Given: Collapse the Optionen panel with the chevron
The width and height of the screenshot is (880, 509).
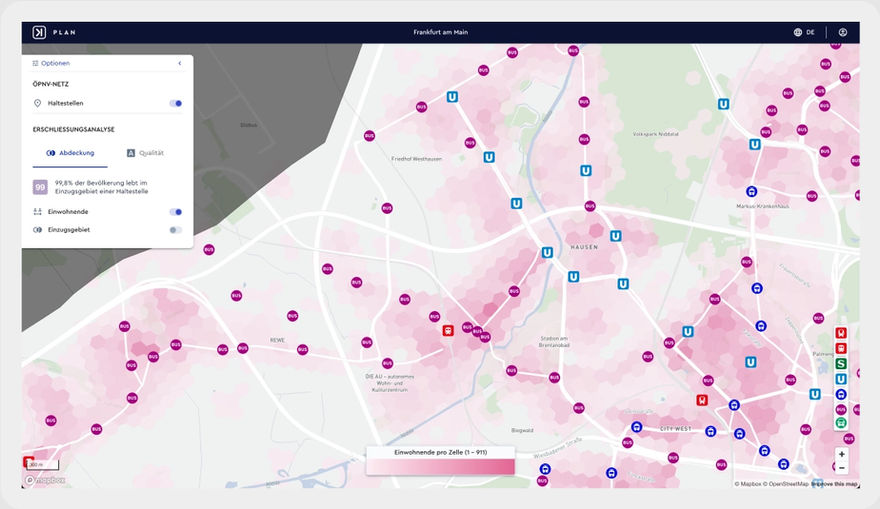Looking at the screenshot, I should [x=180, y=63].
